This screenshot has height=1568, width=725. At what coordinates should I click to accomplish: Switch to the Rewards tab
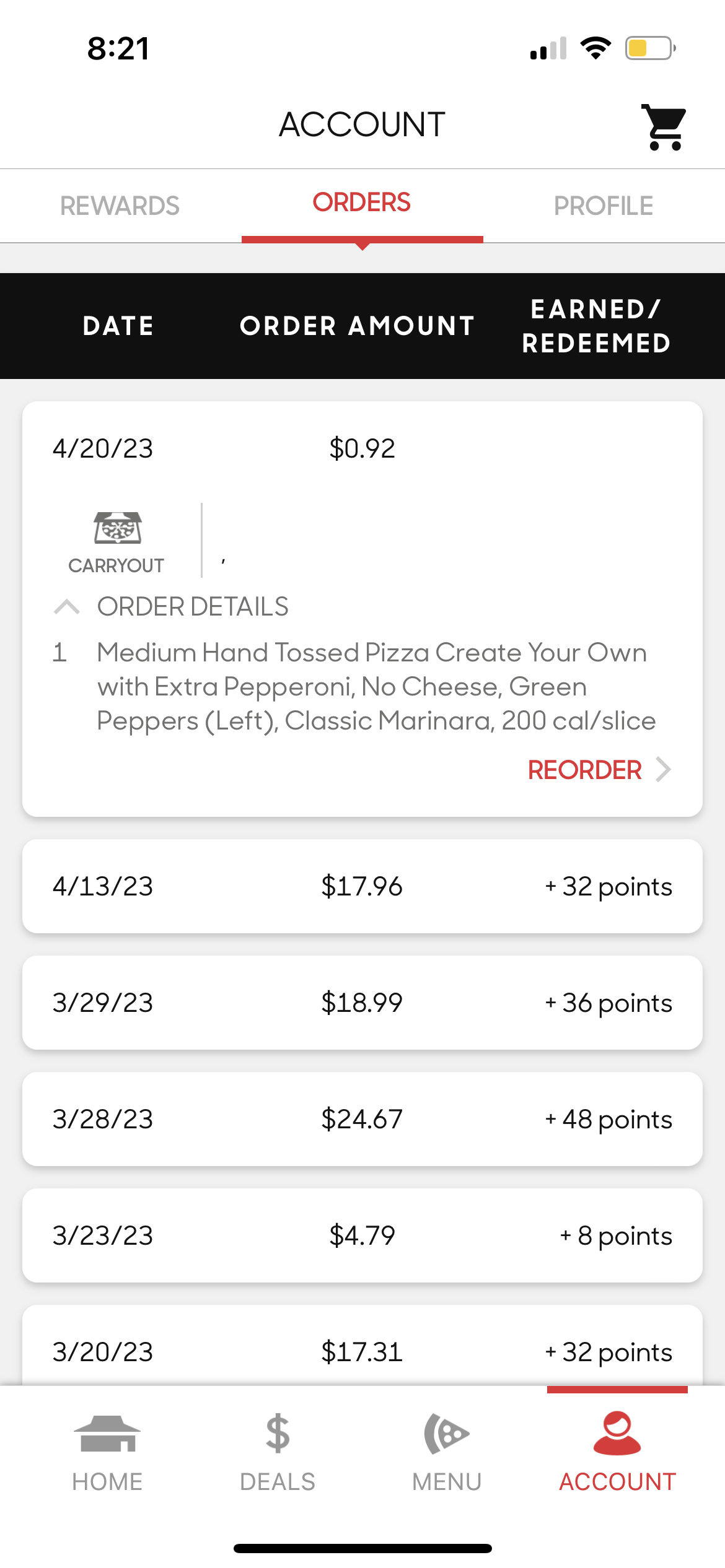coord(120,206)
